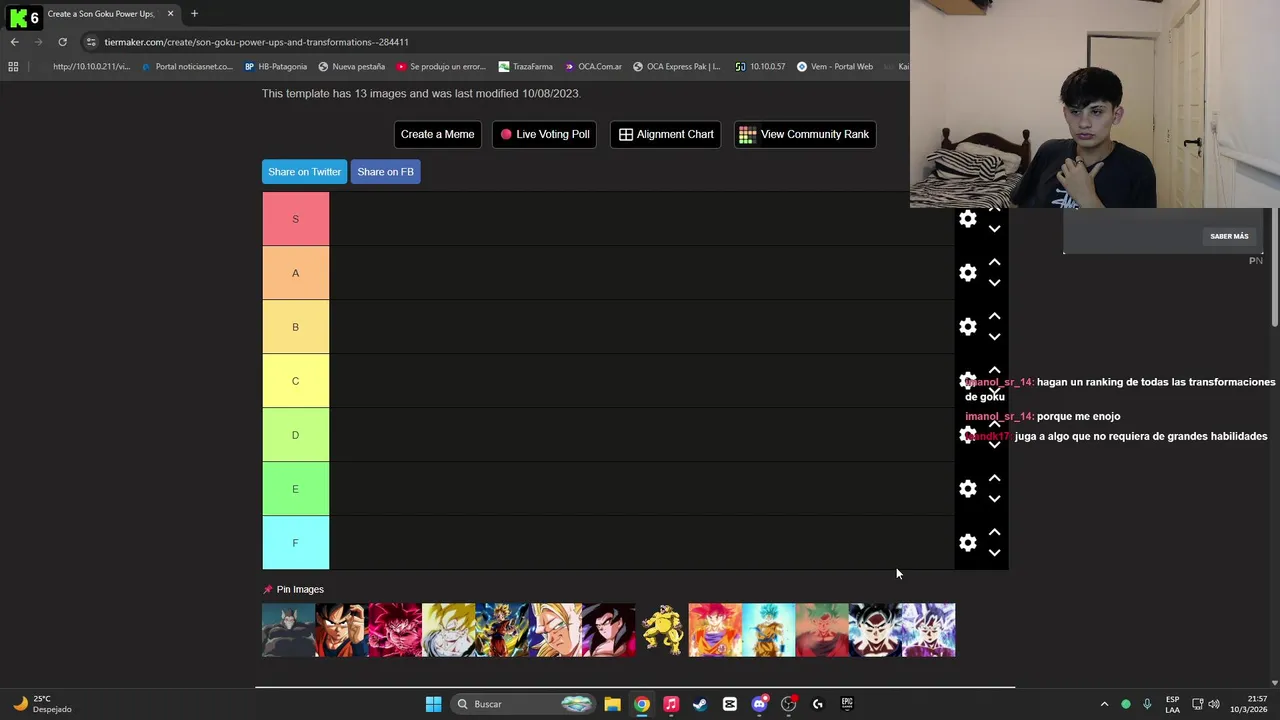Reload the TierMaker page
The width and height of the screenshot is (1280, 720).
tap(62, 42)
